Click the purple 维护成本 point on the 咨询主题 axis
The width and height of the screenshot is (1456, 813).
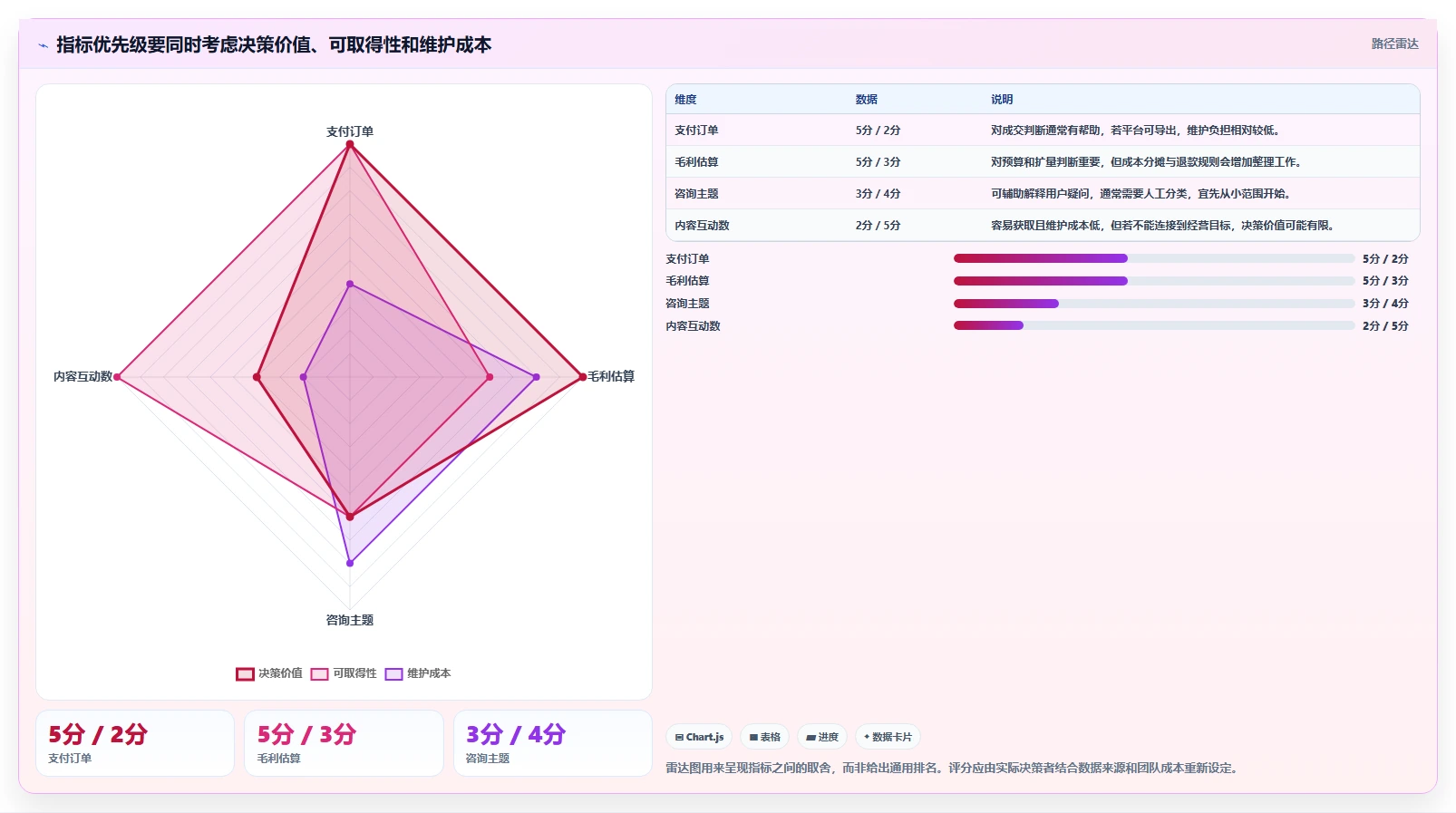click(x=350, y=563)
